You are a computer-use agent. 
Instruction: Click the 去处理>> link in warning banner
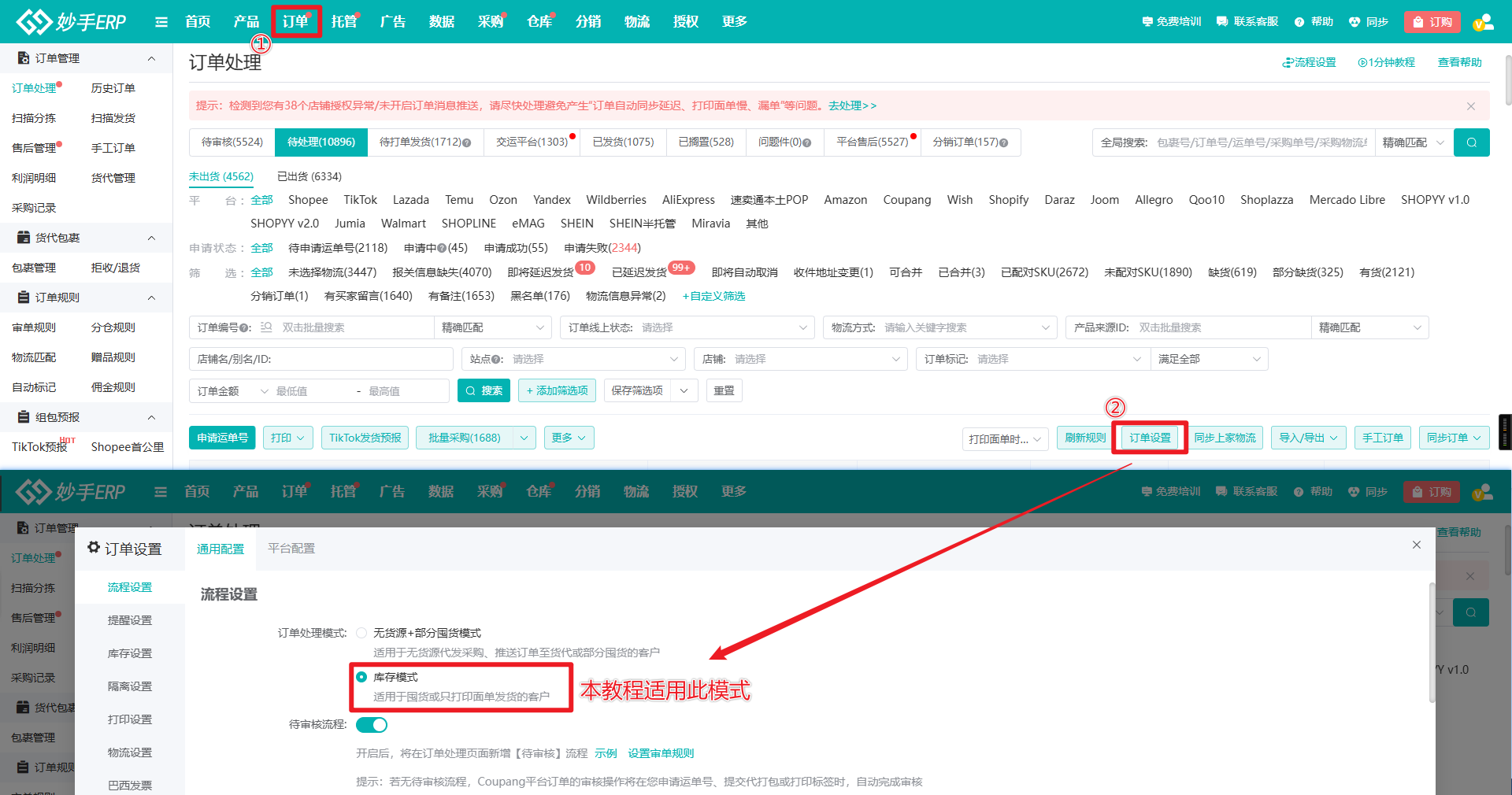(x=852, y=105)
